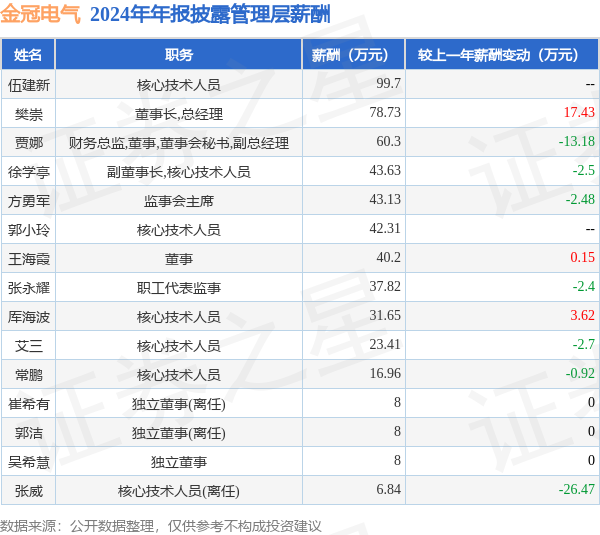Click 郭洁's position 独立董事(离任)
The image size is (600, 535).
[179, 434]
